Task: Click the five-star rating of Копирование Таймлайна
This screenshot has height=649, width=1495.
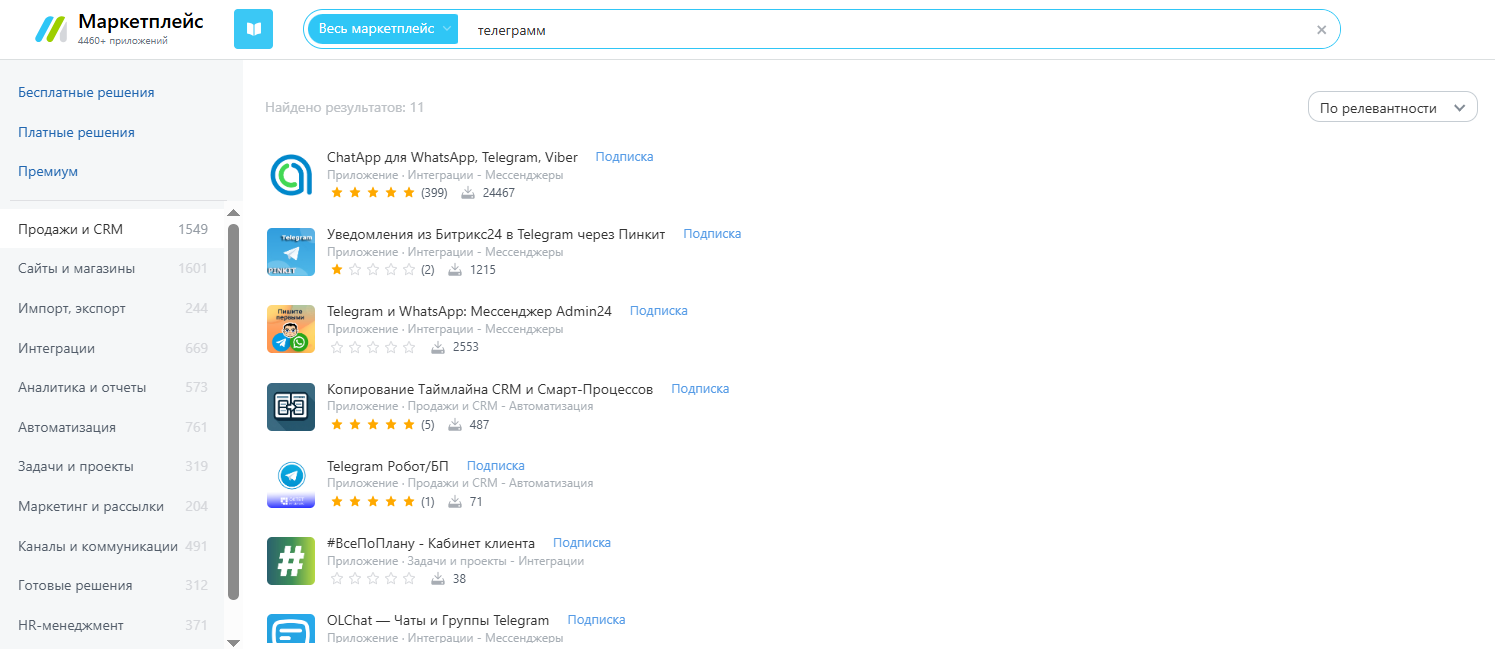Action: pyautogui.click(x=372, y=424)
